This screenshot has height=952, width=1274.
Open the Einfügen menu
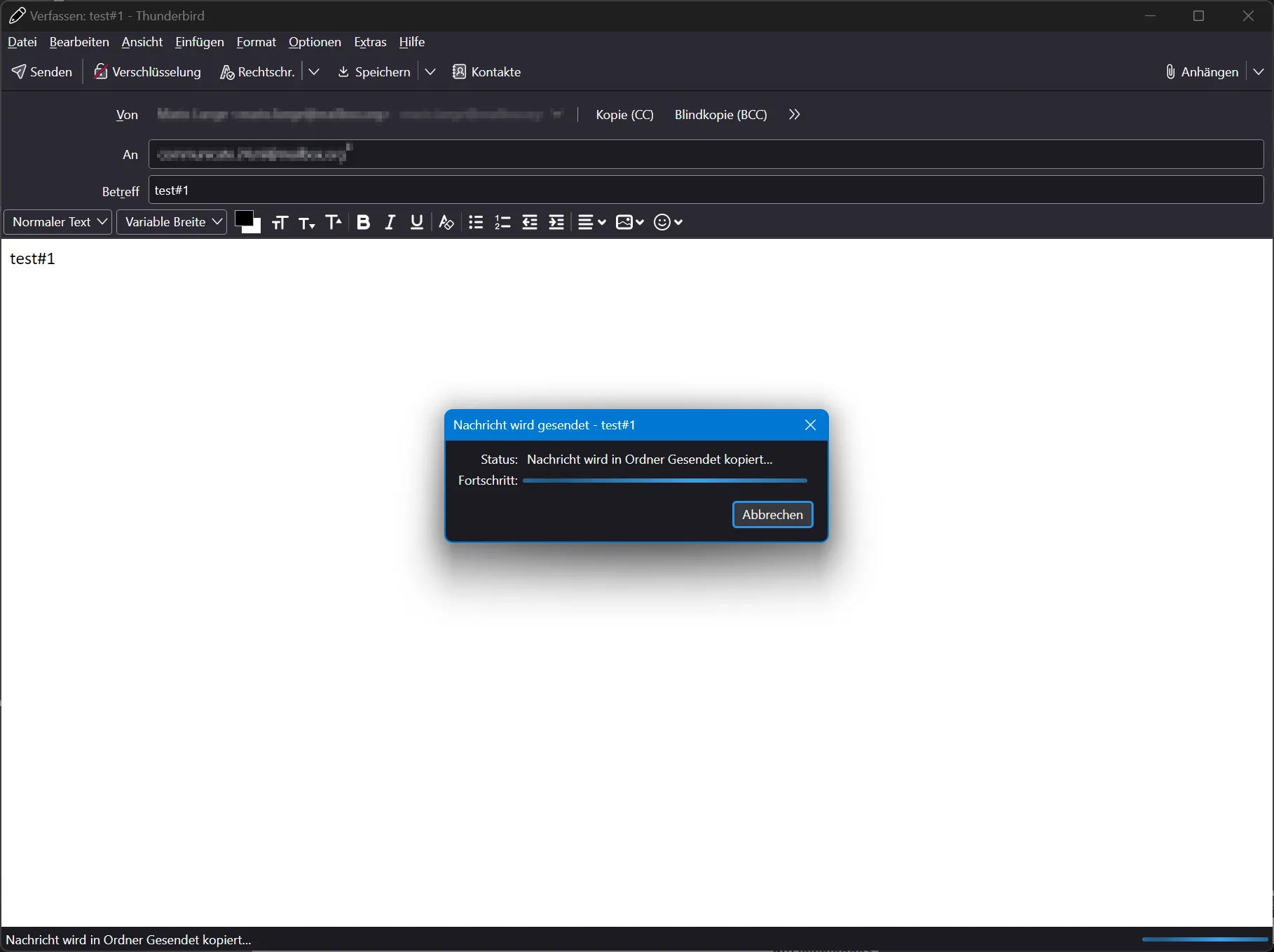coord(200,42)
